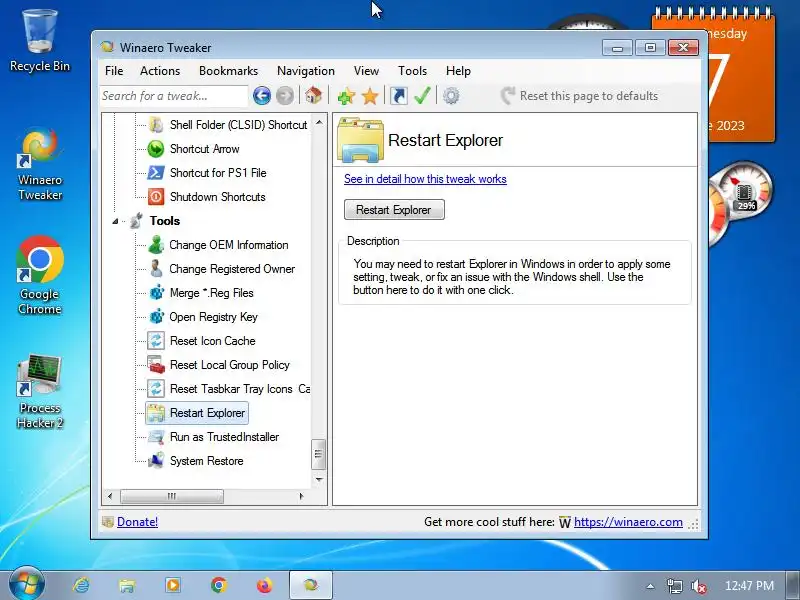Screen dimensions: 800x600
Task: Click the Reset Icon Cache icon
Action: pos(156,340)
